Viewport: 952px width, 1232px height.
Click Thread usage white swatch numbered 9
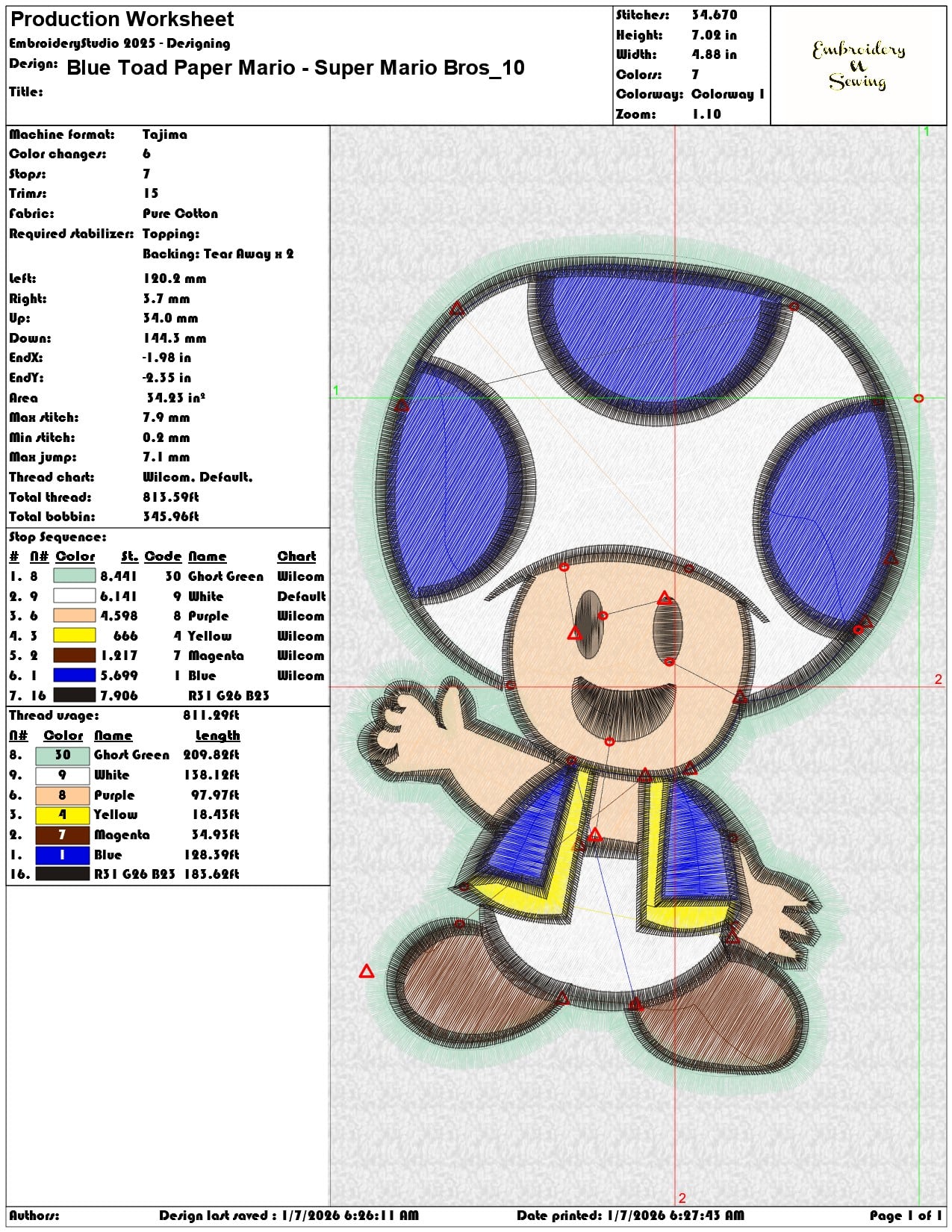(63, 775)
